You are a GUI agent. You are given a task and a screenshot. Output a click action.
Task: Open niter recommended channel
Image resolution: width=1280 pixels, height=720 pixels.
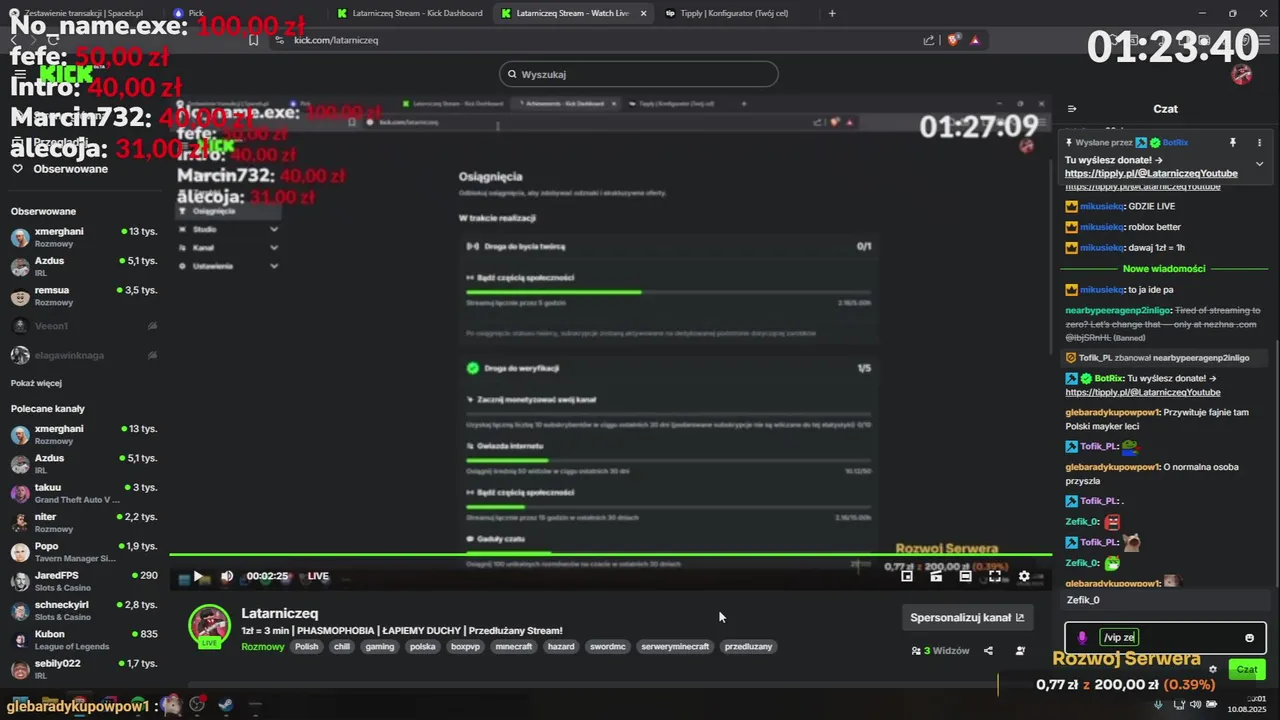pyautogui.click(x=84, y=522)
